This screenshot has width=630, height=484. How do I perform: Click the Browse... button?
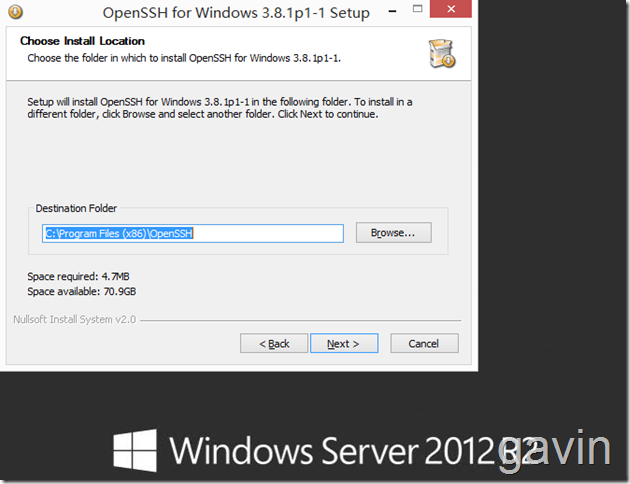pyautogui.click(x=393, y=233)
